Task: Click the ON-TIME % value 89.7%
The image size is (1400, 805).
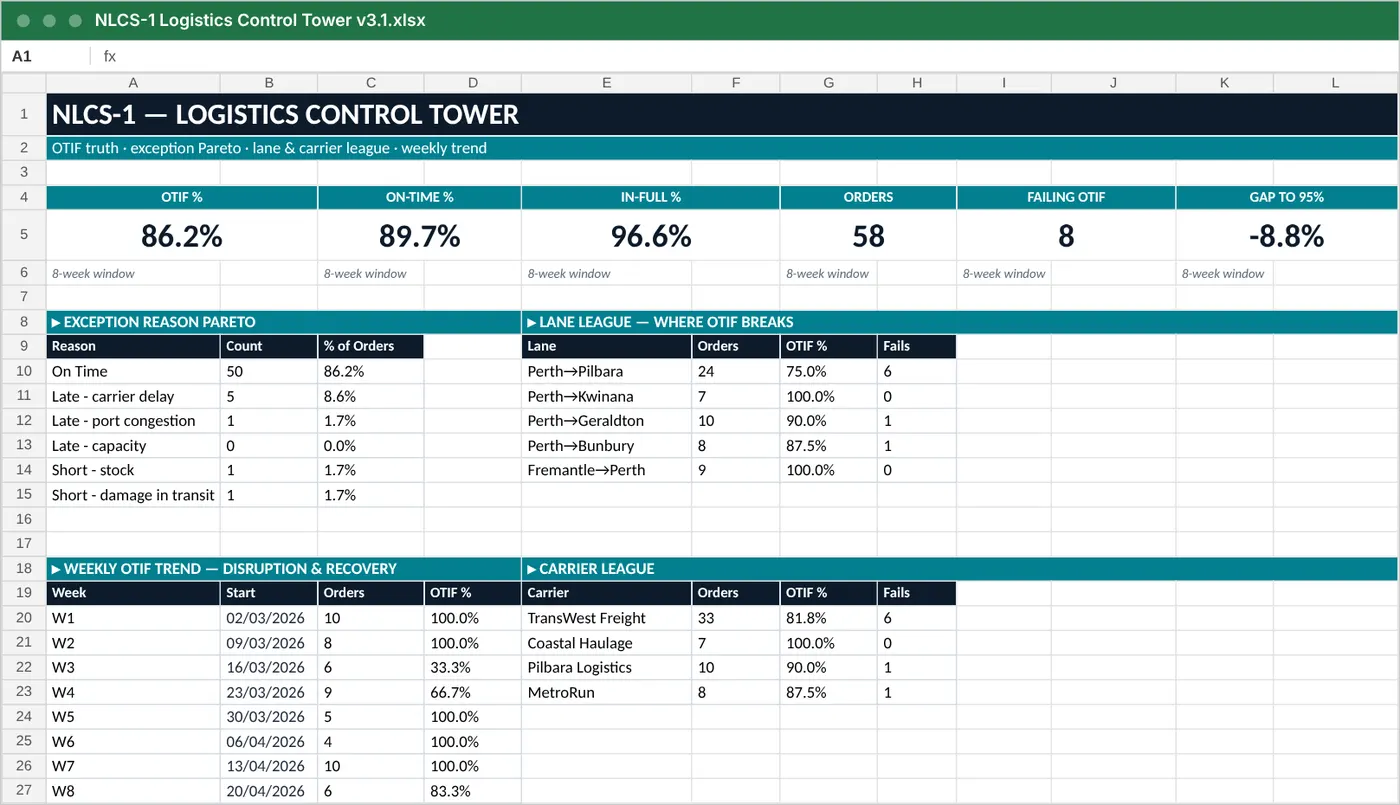Action: tap(420, 236)
